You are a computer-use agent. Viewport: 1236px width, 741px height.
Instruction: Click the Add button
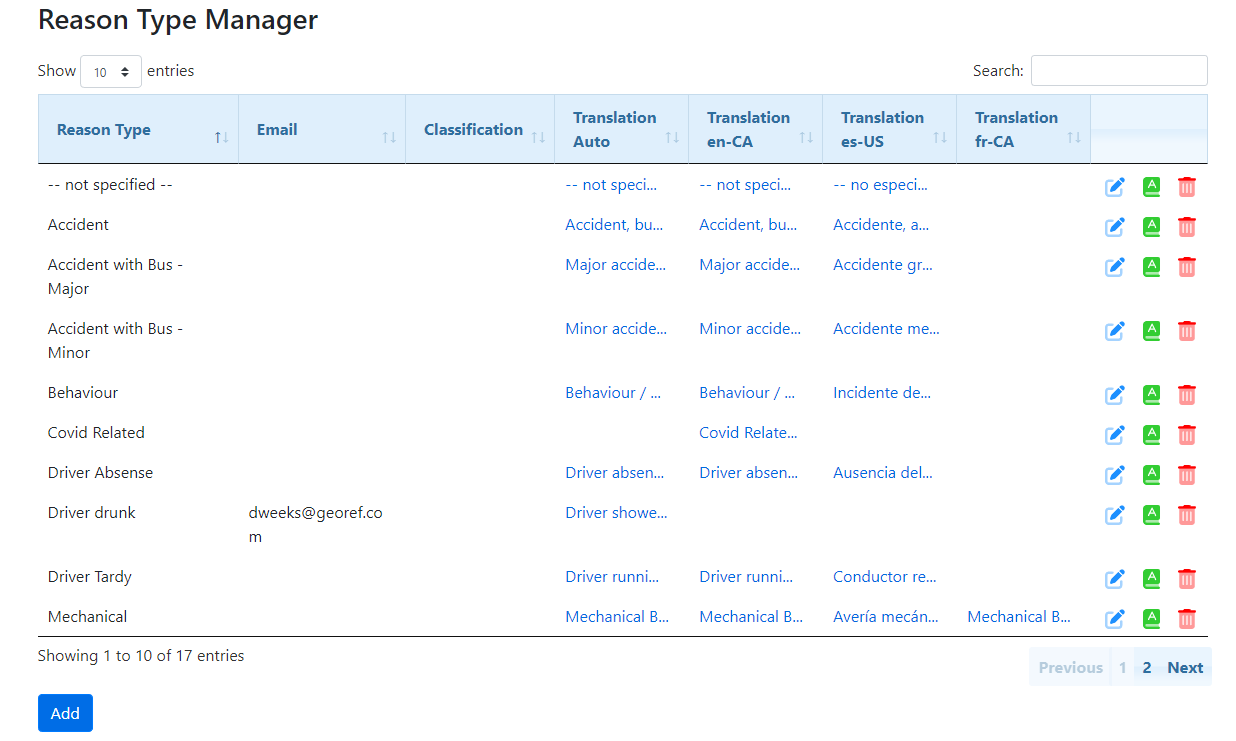point(65,713)
